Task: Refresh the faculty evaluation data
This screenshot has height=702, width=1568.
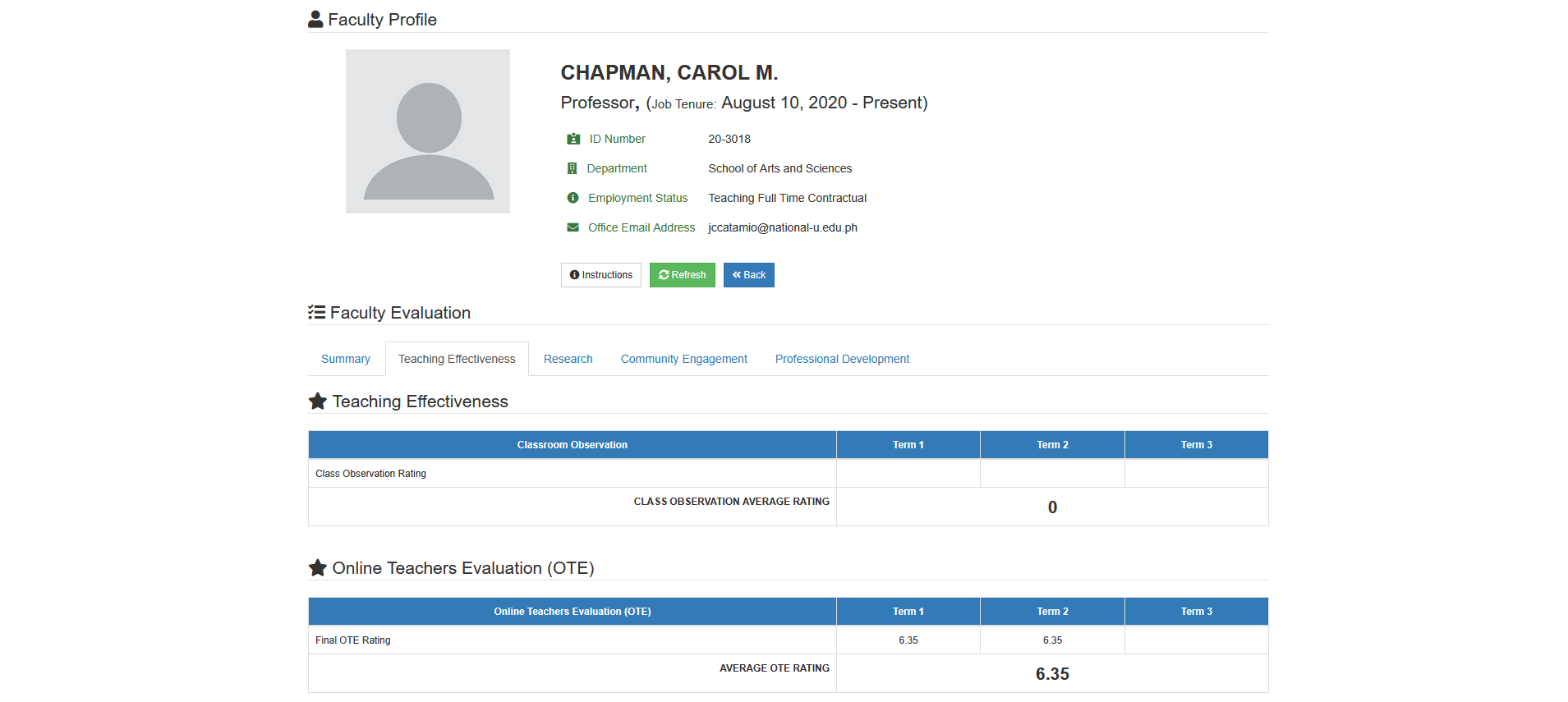Action: coord(683,275)
